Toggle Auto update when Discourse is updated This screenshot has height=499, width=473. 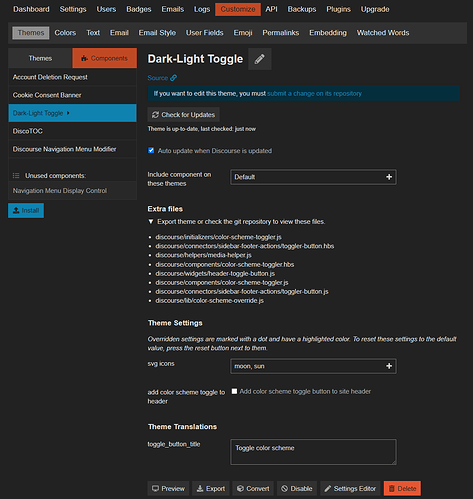coord(151,150)
